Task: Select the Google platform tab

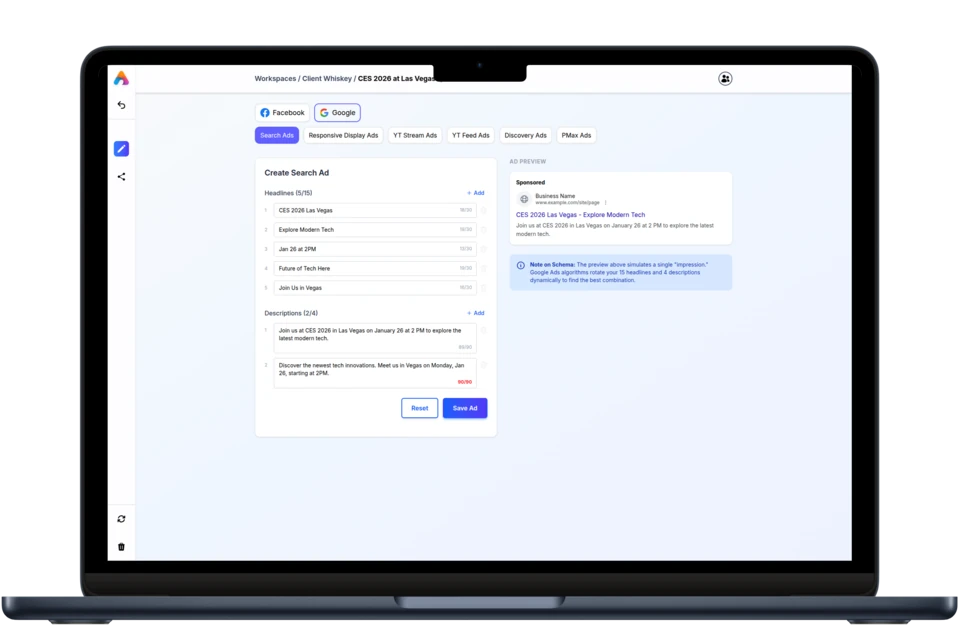Action: click(337, 113)
